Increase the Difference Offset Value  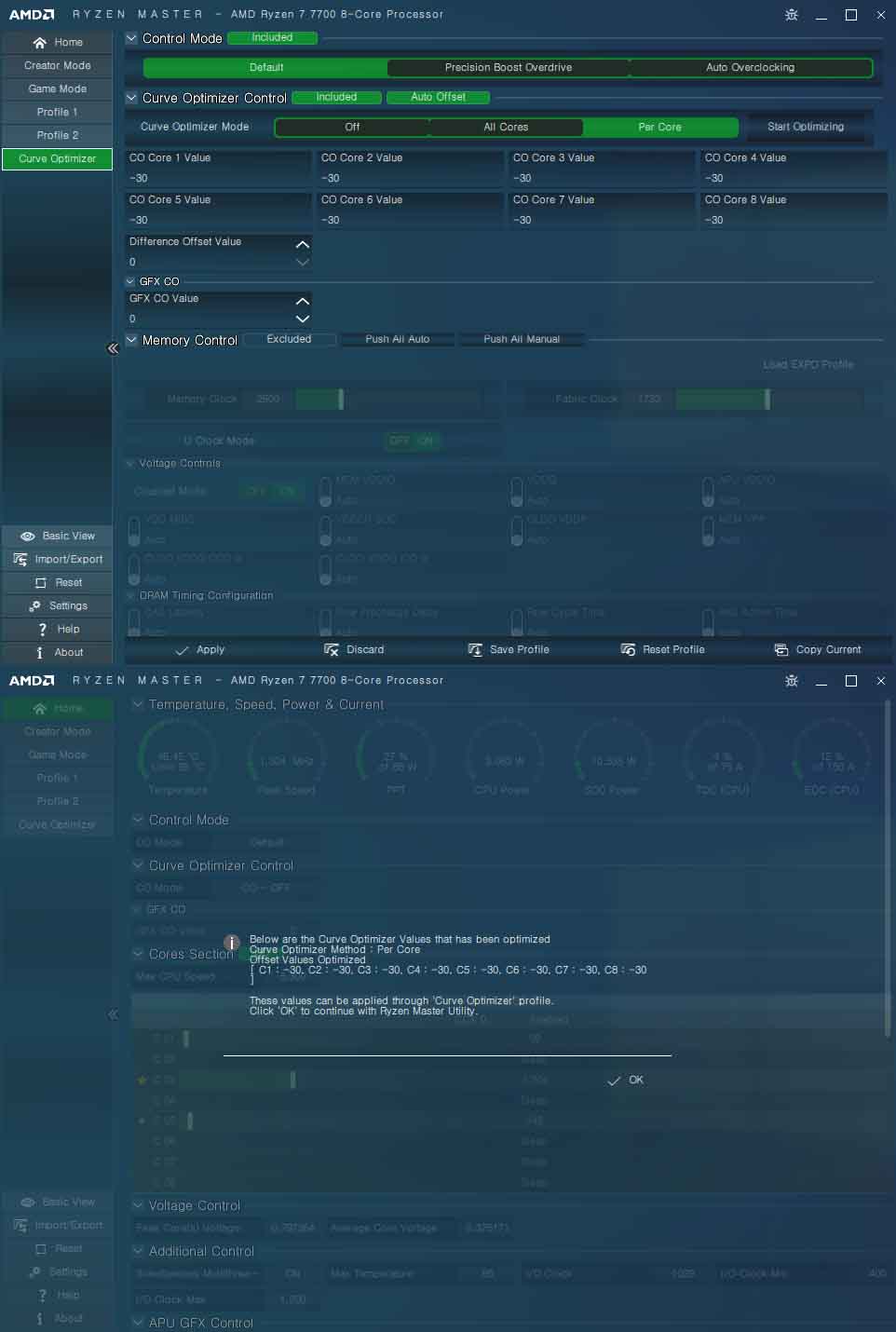point(302,244)
